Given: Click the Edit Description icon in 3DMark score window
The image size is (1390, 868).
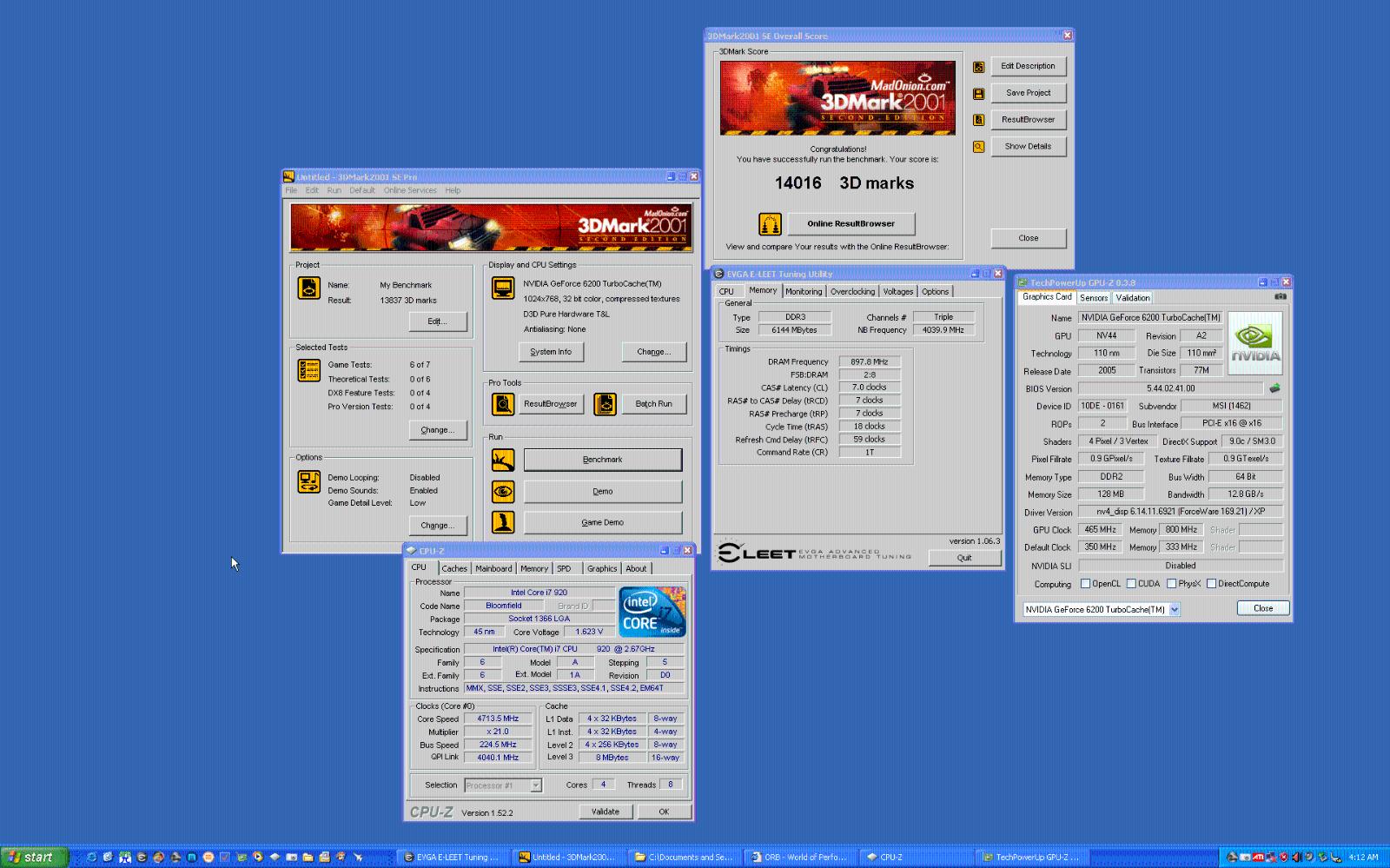Looking at the screenshot, I should pyautogui.click(x=978, y=67).
